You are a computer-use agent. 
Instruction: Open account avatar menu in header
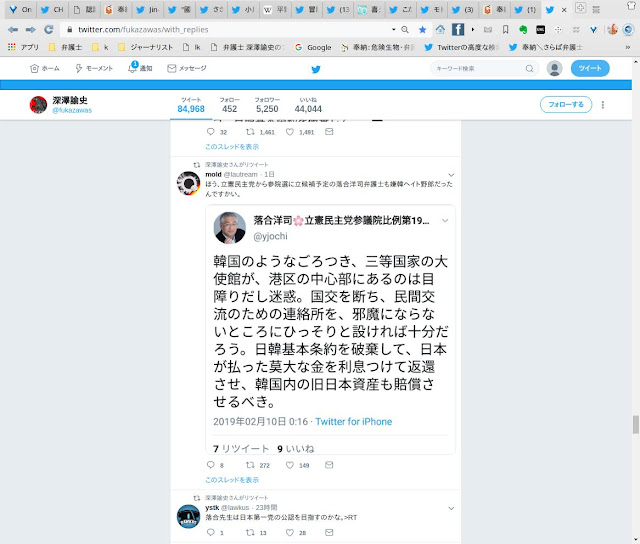tap(554, 68)
